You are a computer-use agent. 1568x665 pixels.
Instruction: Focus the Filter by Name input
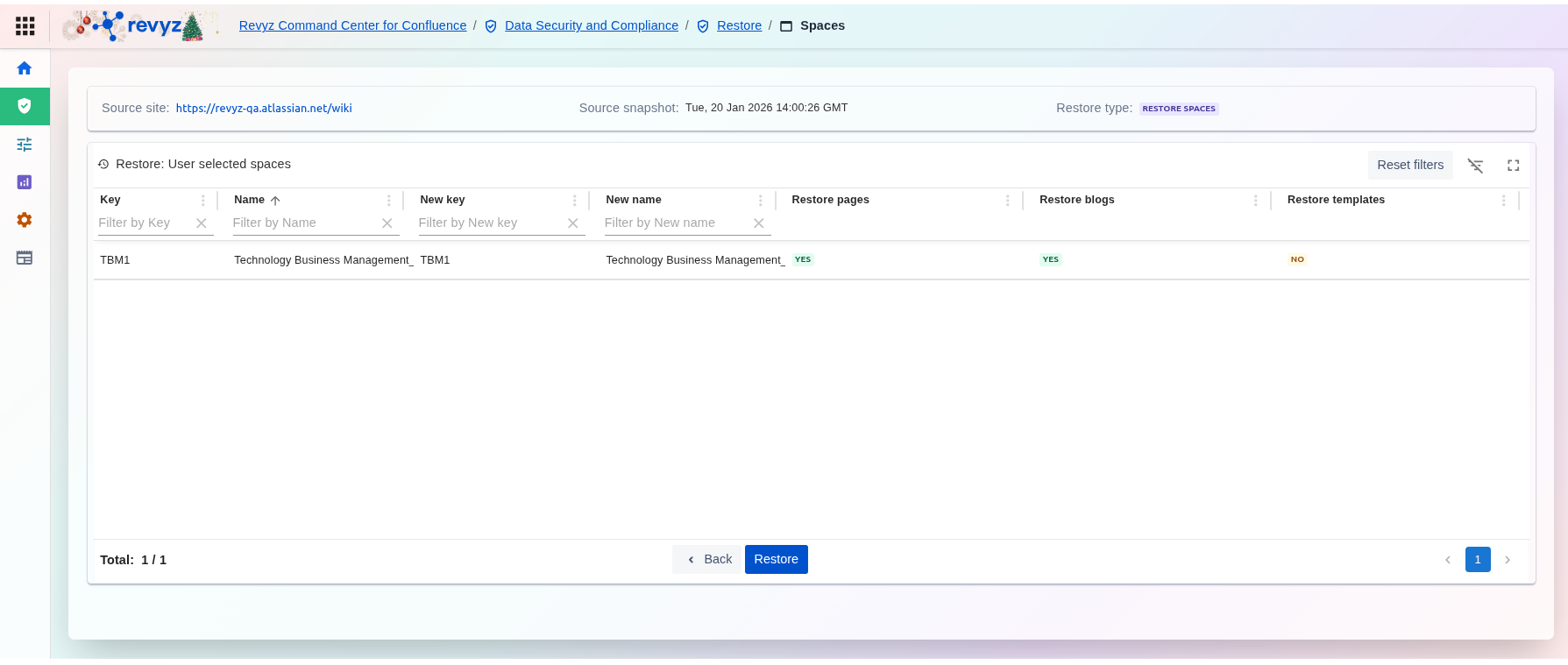point(302,223)
